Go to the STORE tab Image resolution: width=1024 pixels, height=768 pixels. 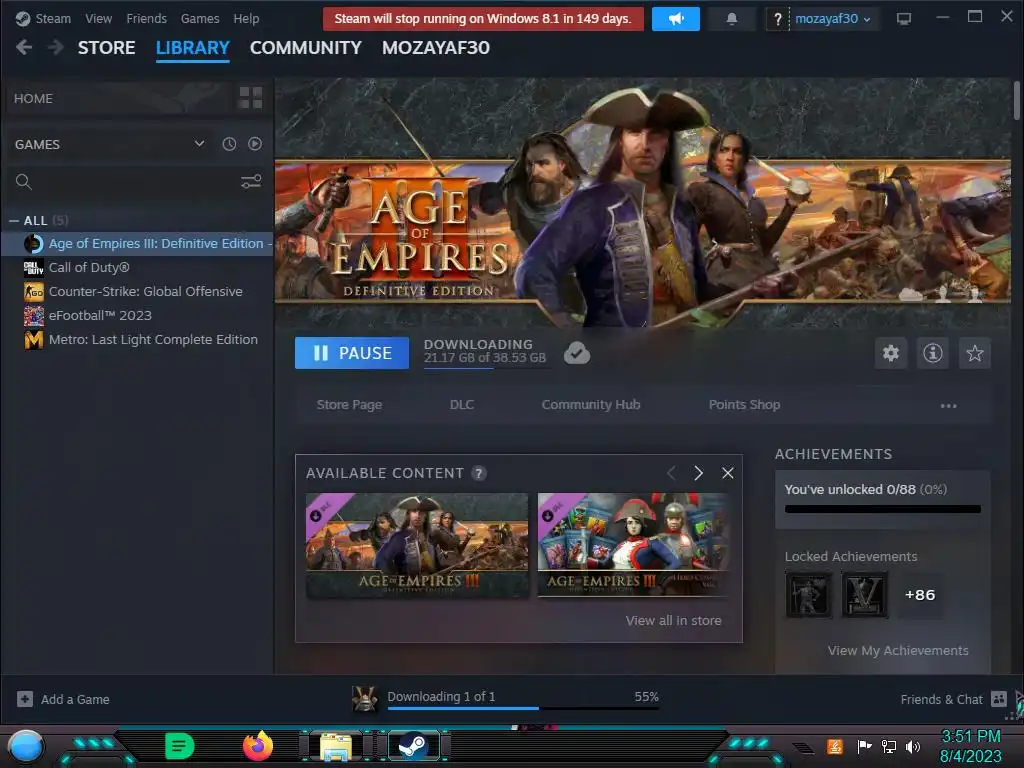coord(106,48)
